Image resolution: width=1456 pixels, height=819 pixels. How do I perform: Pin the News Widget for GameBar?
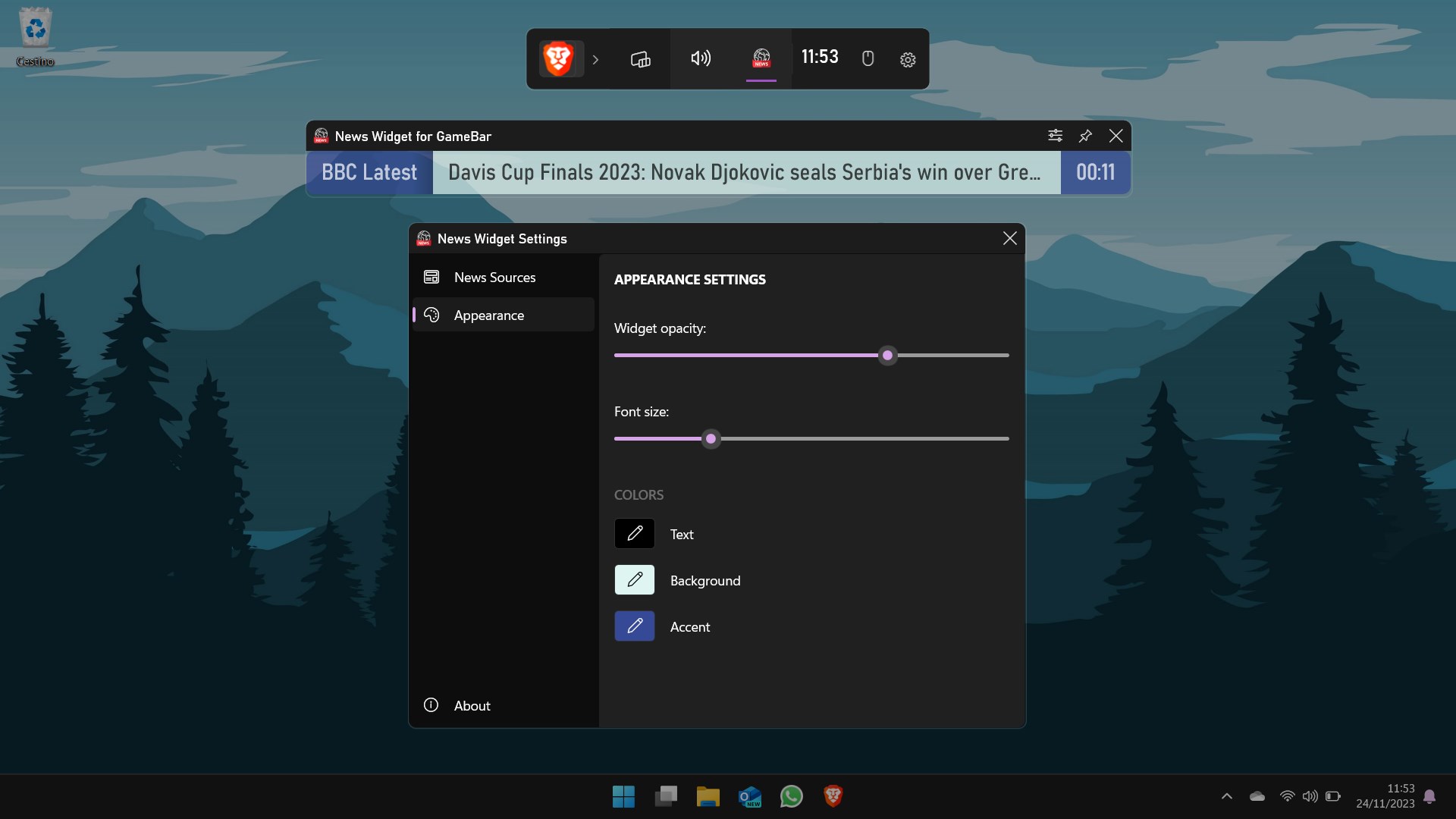tap(1085, 136)
